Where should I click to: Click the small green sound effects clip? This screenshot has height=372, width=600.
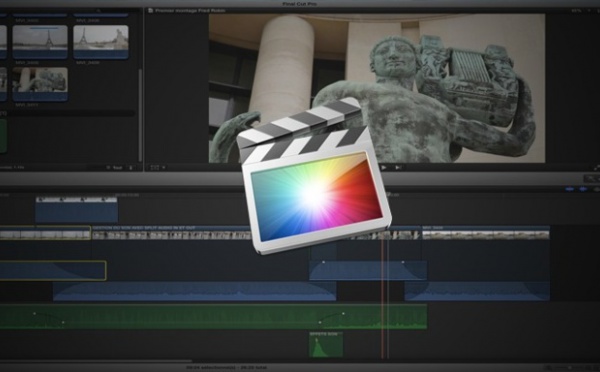[326, 344]
